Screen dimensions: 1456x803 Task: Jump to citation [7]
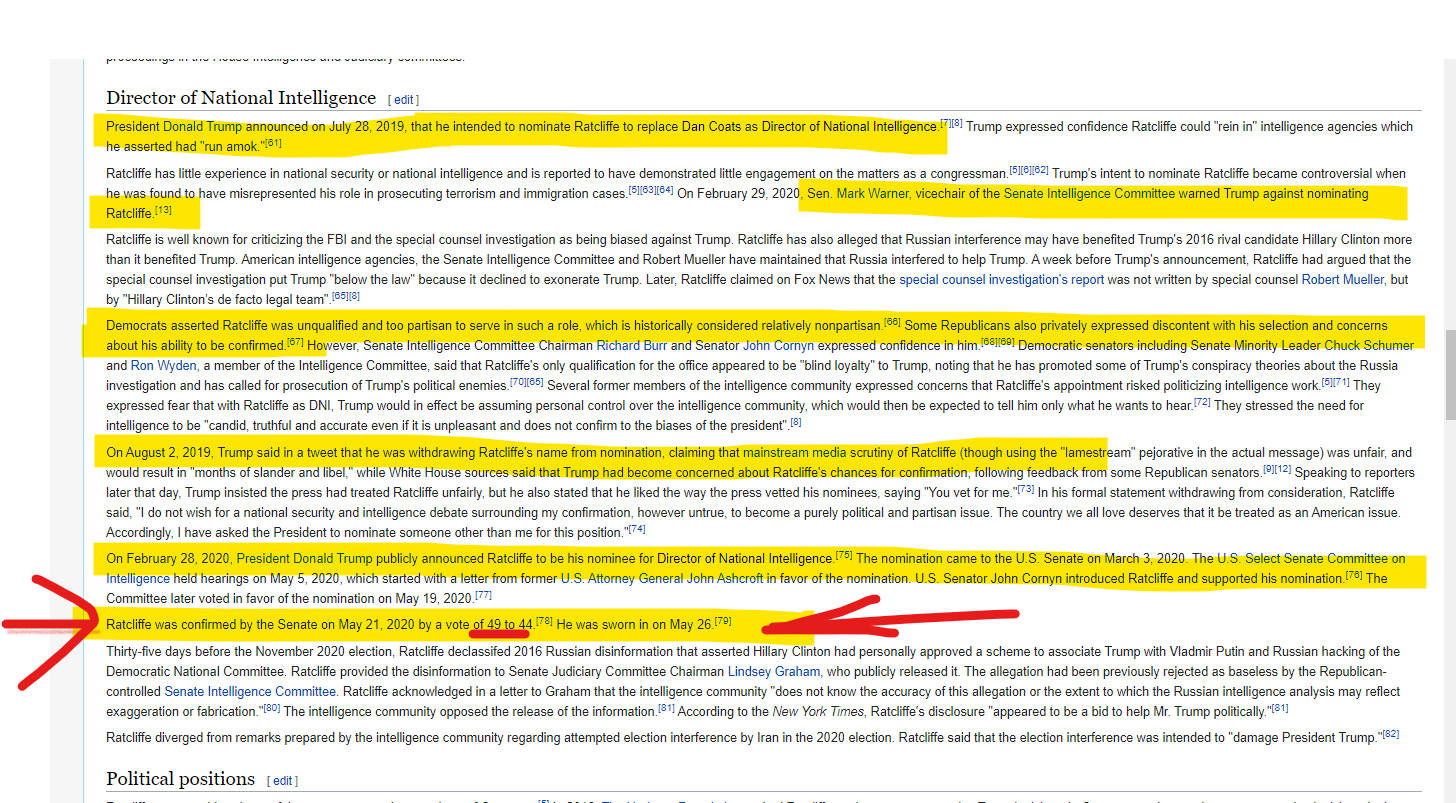pyautogui.click(x=945, y=123)
